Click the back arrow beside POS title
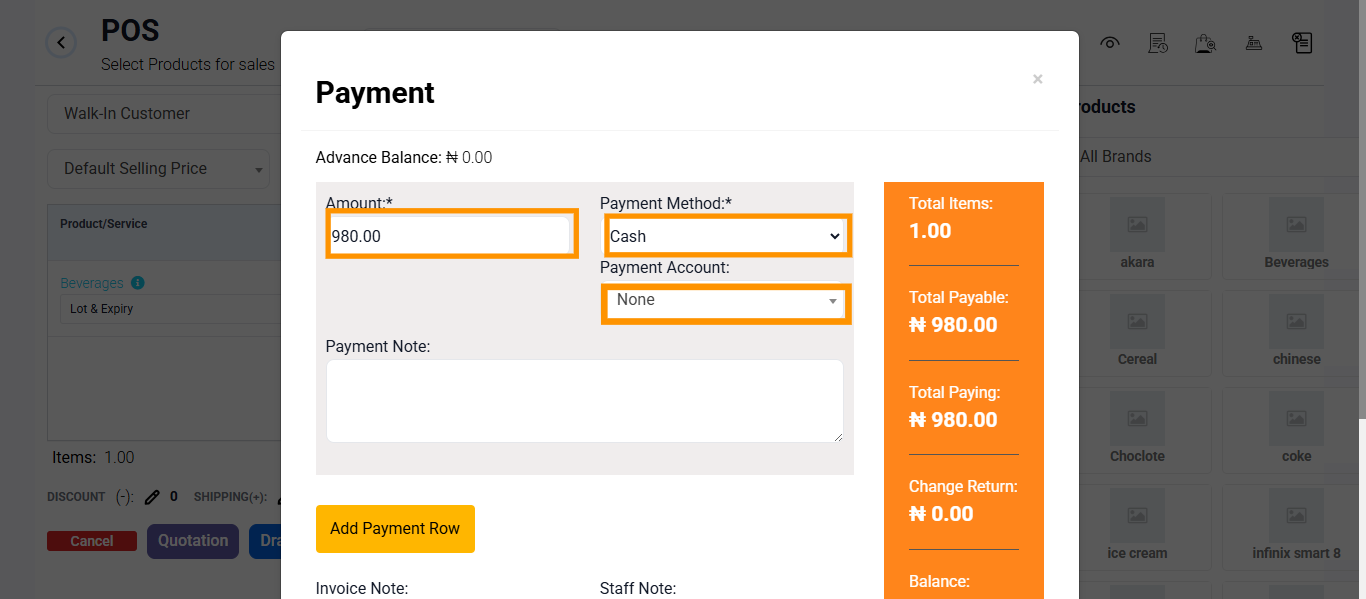 coord(61,42)
